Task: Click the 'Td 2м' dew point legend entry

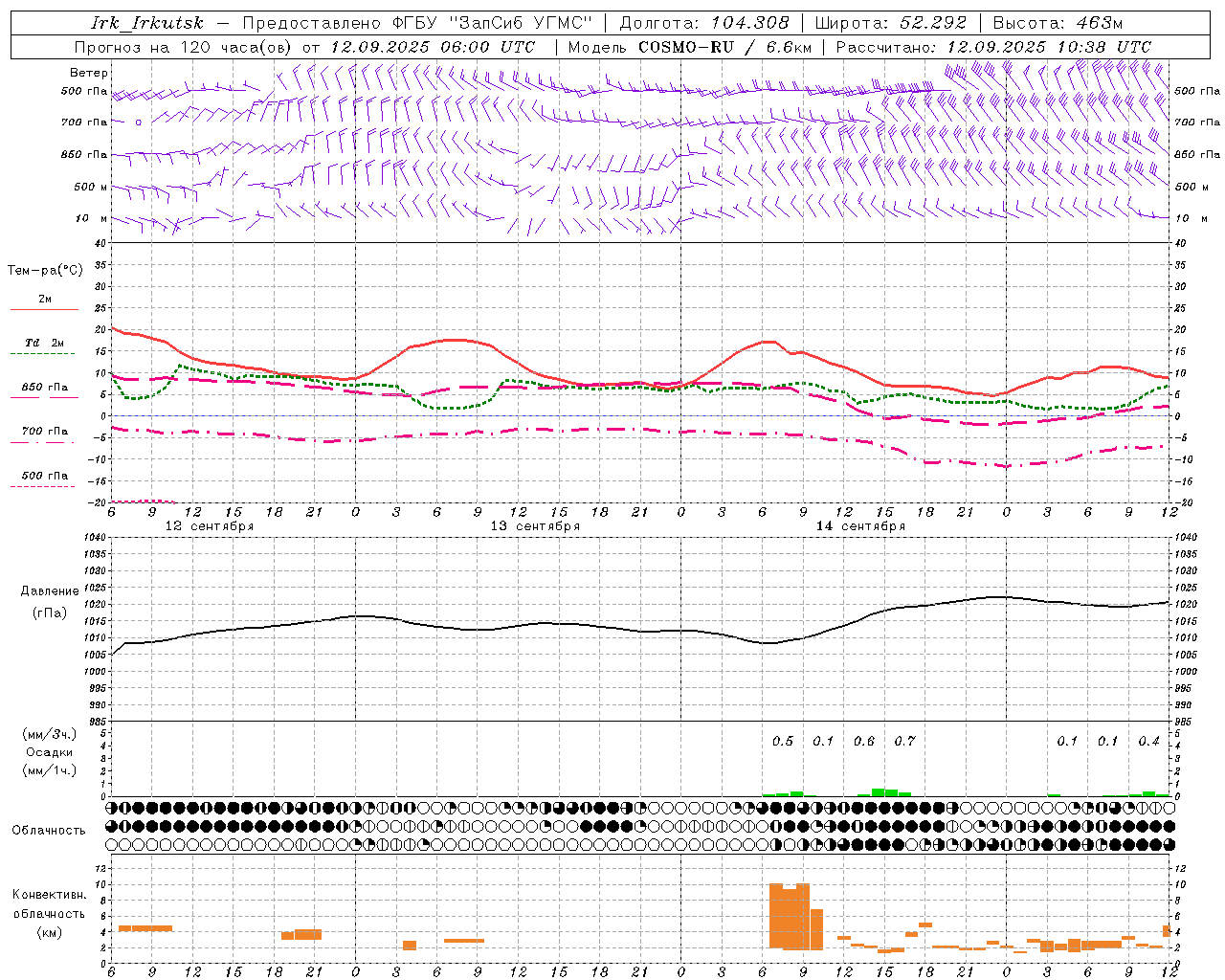Action: [x=44, y=343]
